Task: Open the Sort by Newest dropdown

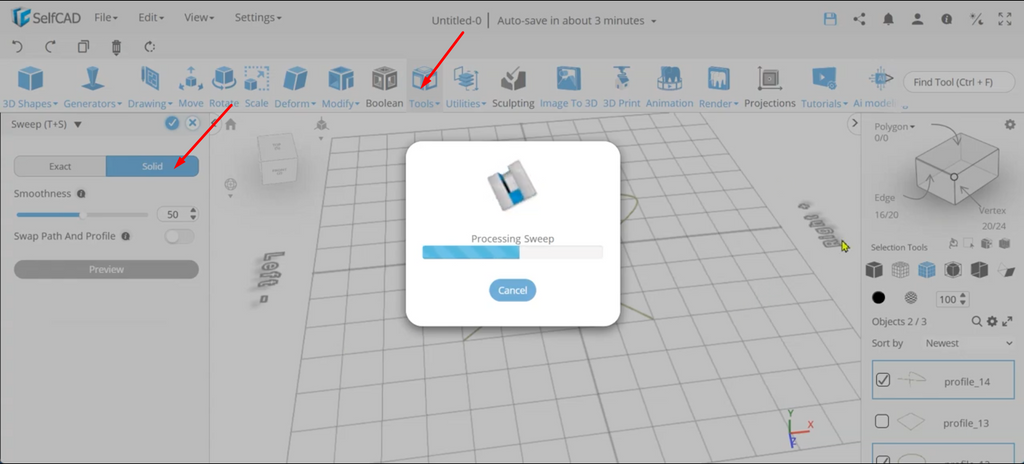Action: 968,343
